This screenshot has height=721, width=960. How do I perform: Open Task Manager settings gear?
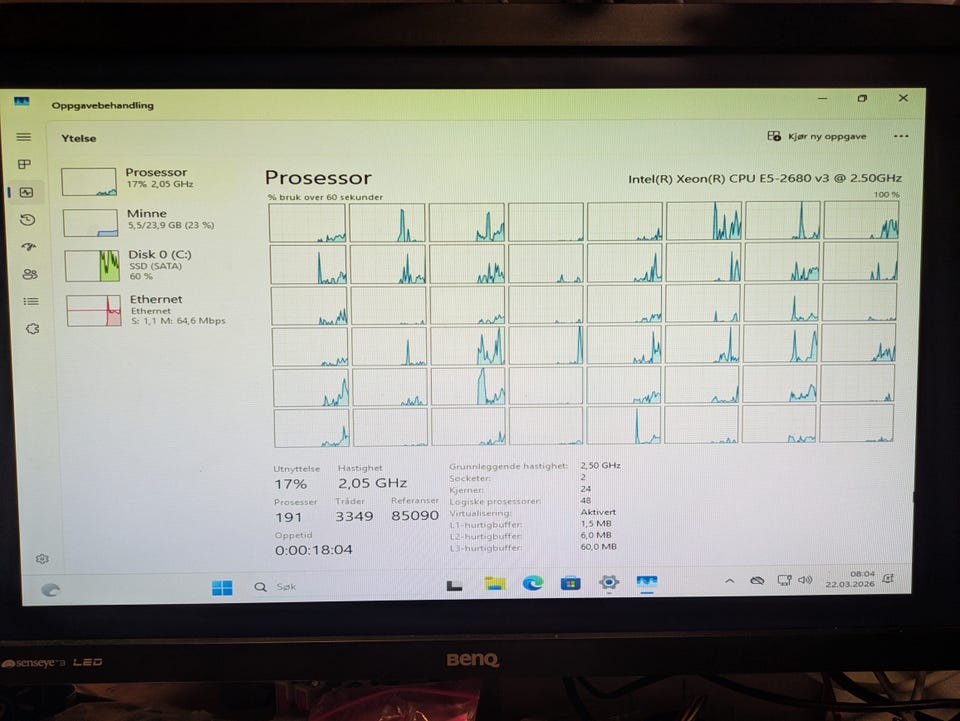click(x=42, y=559)
